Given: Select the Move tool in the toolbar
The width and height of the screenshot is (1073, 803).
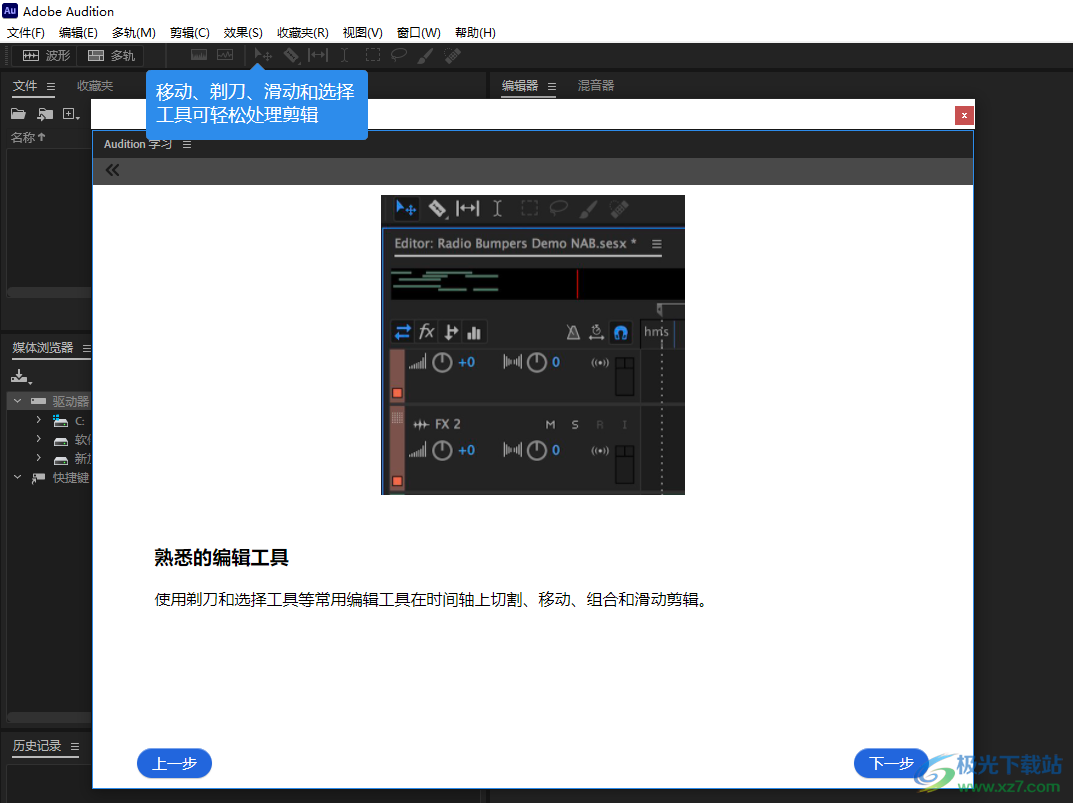Looking at the screenshot, I should point(262,55).
